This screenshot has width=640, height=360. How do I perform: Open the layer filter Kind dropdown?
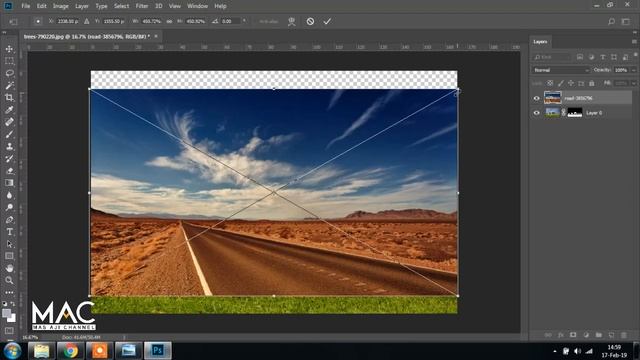551,57
